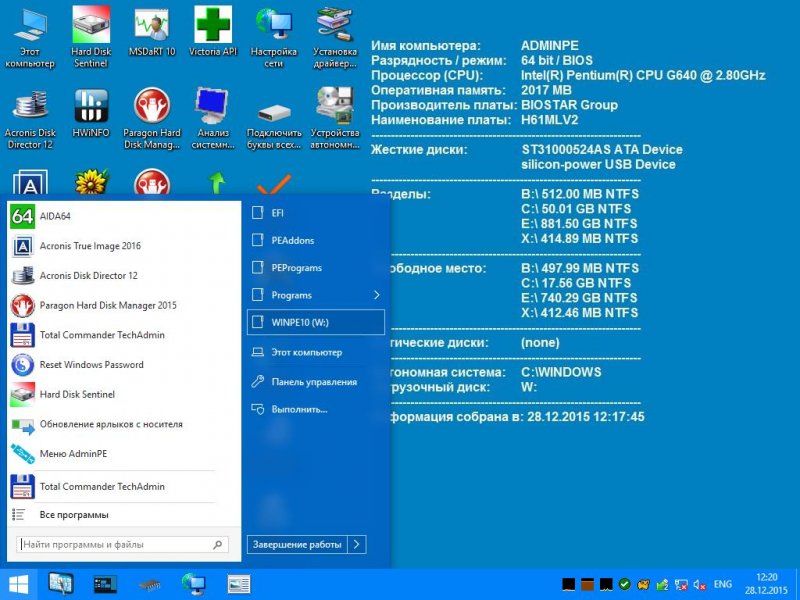
Task: Select the sunflower desktop icon
Action: coord(91,182)
